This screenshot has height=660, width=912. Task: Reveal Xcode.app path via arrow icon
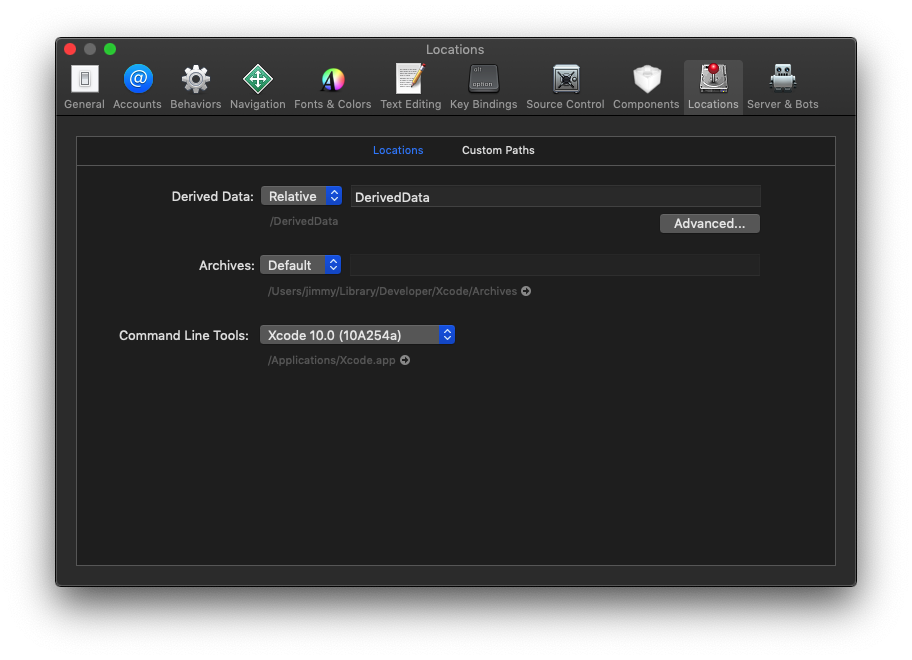pos(405,360)
